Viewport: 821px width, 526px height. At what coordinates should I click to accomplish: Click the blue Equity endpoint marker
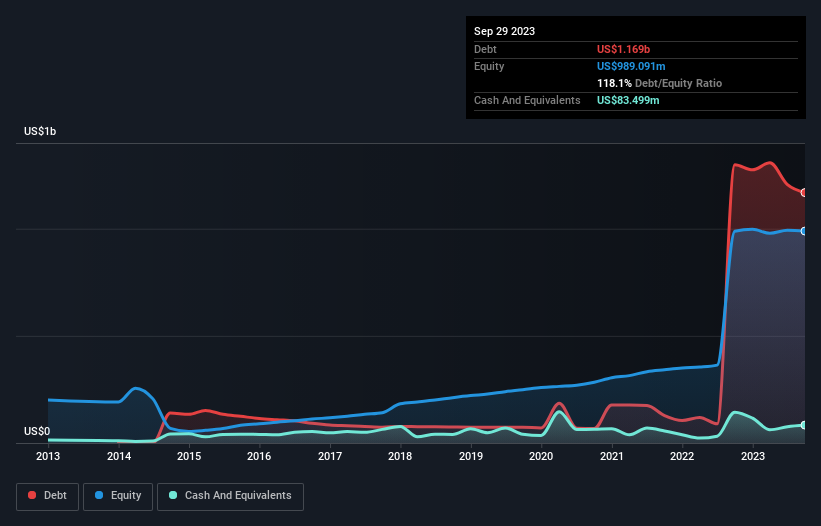804,231
